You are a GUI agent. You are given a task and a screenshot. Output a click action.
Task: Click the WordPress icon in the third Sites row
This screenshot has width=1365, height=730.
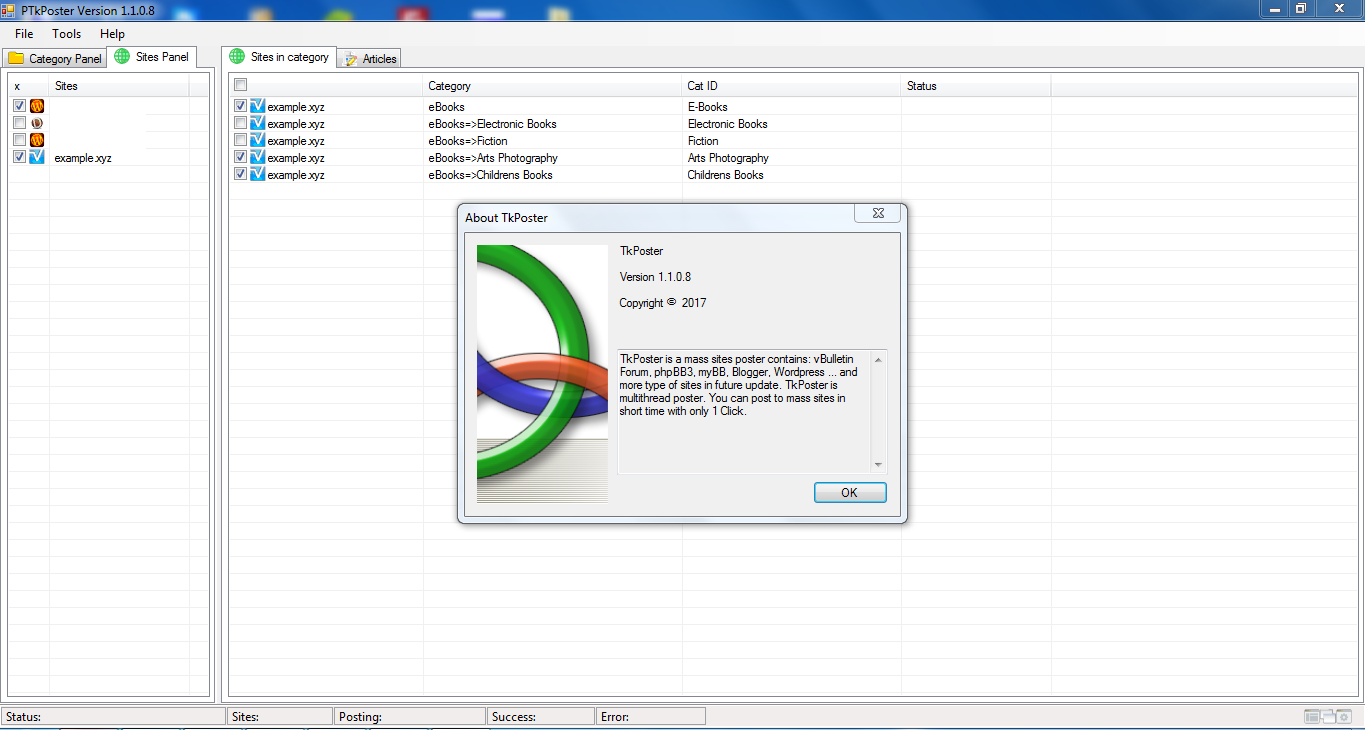click(x=37, y=140)
